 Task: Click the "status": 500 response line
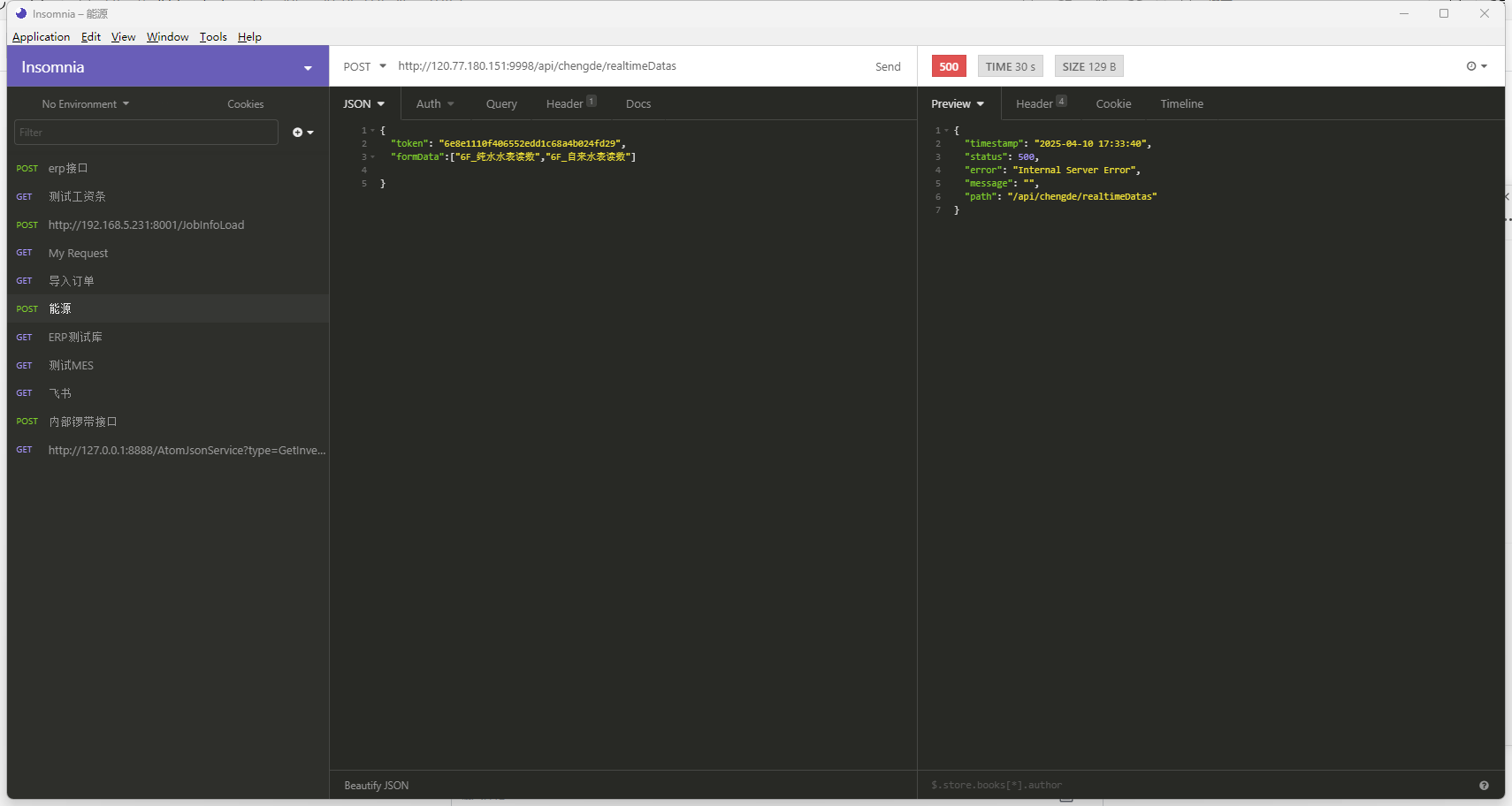pos(1002,156)
